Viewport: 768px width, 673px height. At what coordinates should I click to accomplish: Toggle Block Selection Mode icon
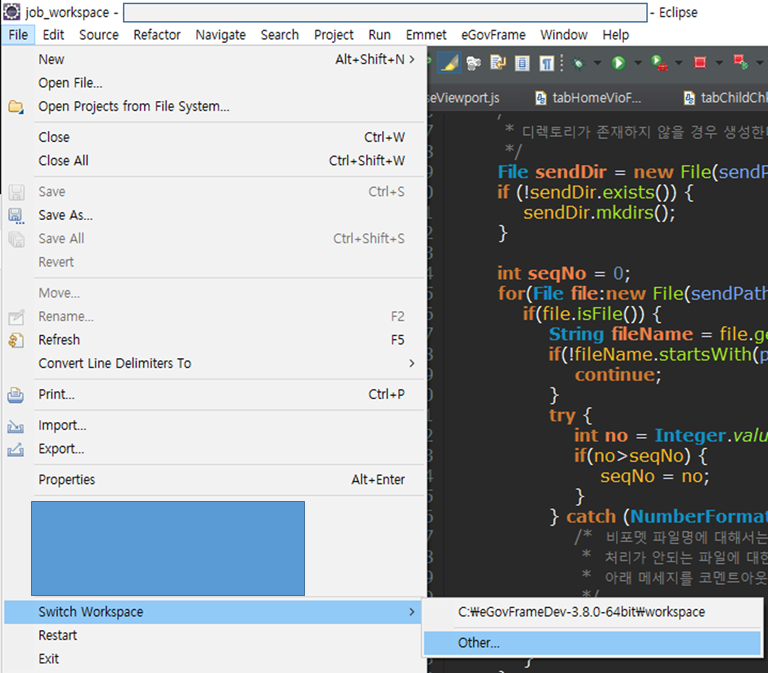pyautogui.click(x=522, y=63)
